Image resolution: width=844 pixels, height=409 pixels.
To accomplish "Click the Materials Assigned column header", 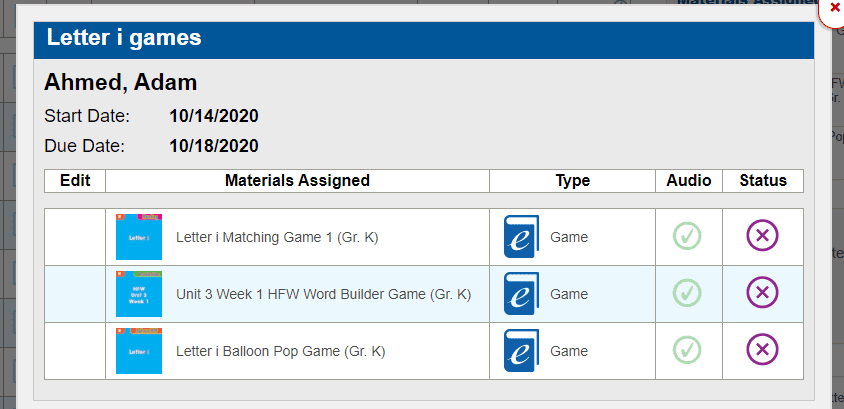I will pyautogui.click(x=297, y=181).
